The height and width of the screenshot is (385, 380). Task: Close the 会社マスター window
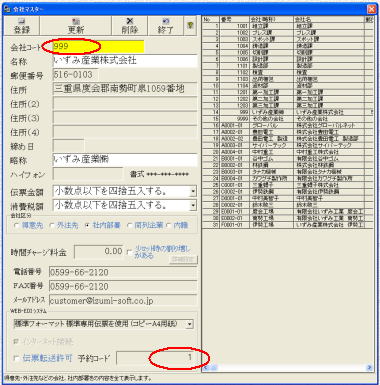(x=372, y=9)
